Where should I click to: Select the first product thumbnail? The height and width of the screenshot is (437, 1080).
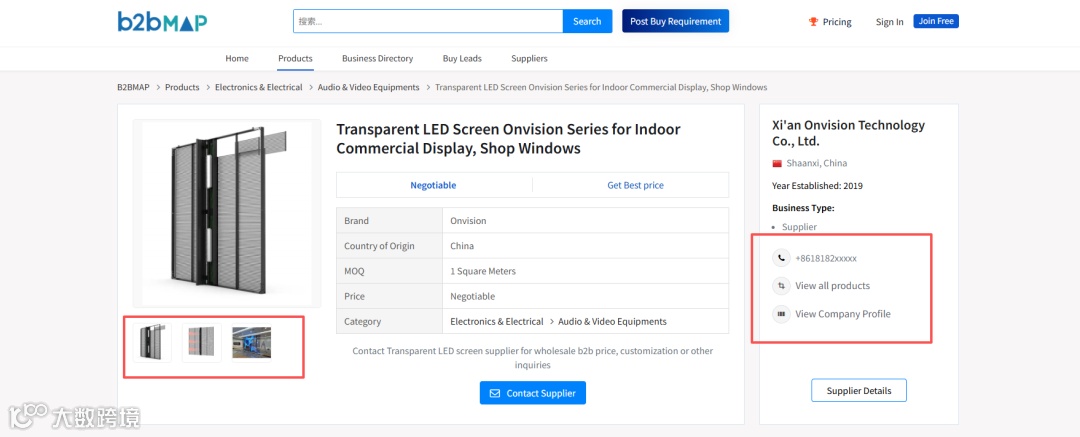(152, 343)
